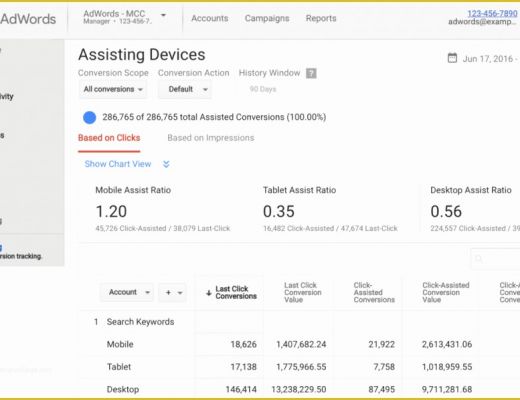Click the blue circle Assisted Conversions indicator
Viewport: 520px width, 400px height.
click(x=89, y=117)
